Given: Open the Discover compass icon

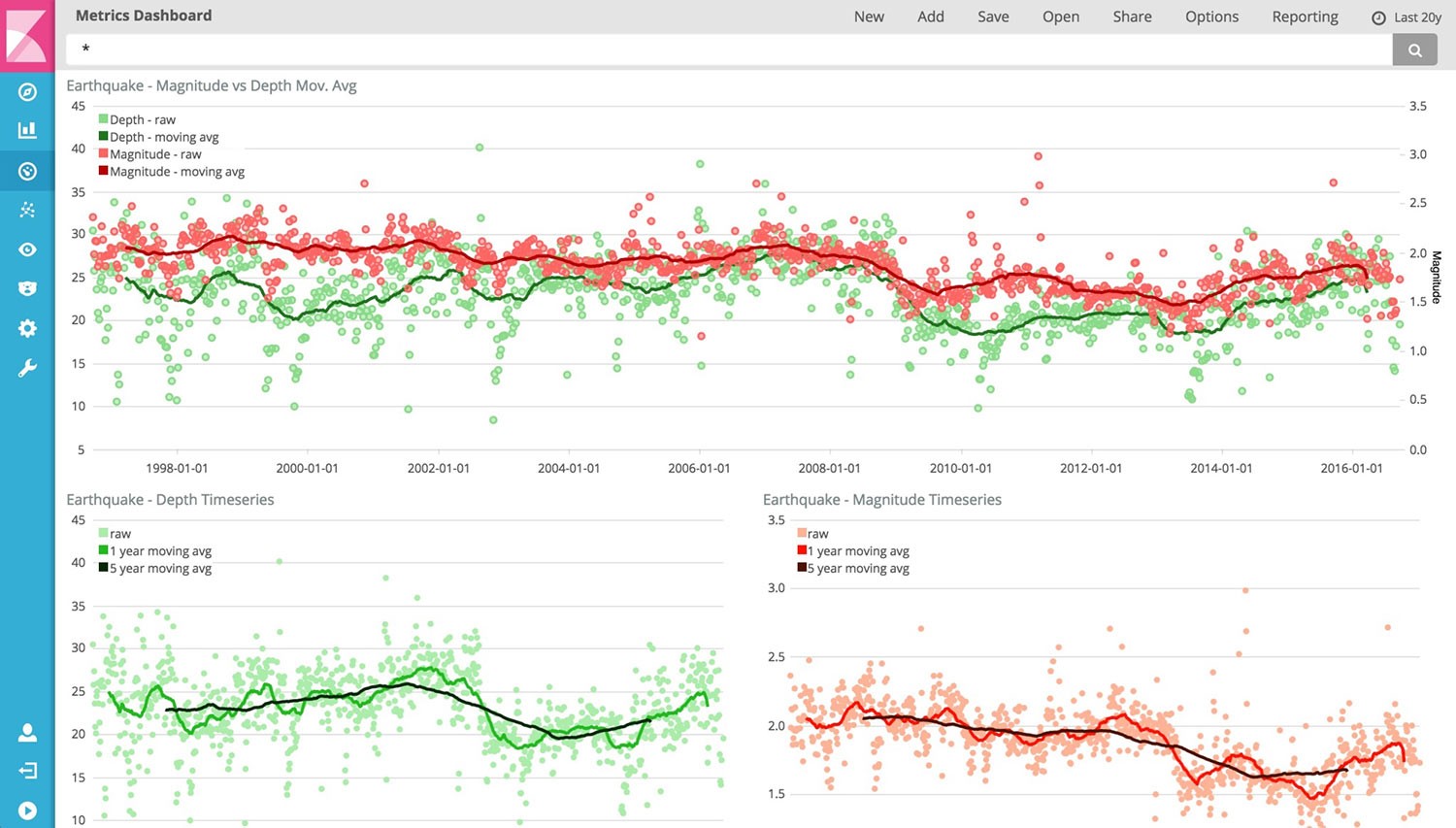Looking at the screenshot, I should tap(27, 92).
